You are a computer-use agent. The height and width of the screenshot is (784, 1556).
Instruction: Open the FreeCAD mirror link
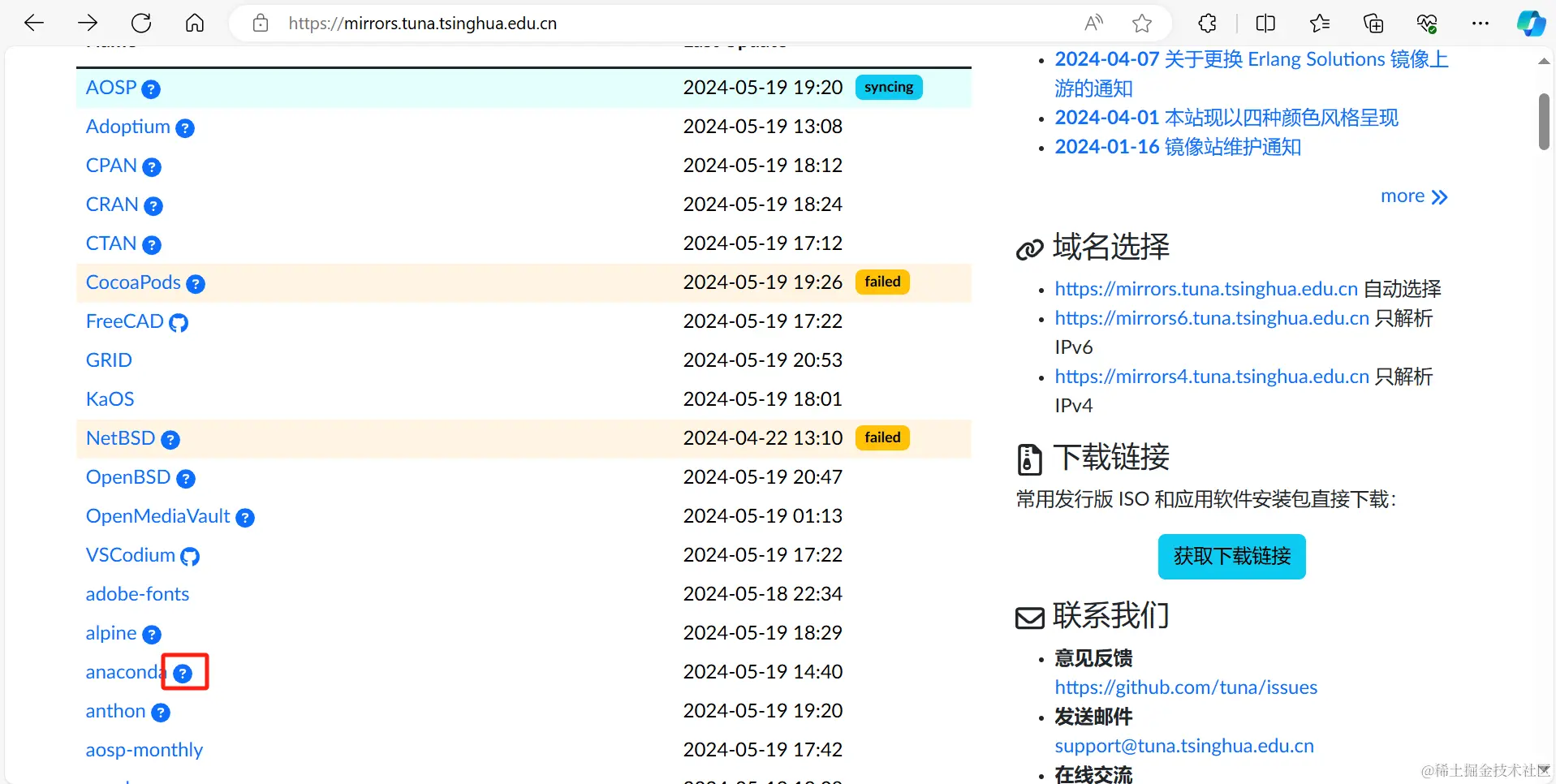point(125,321)
